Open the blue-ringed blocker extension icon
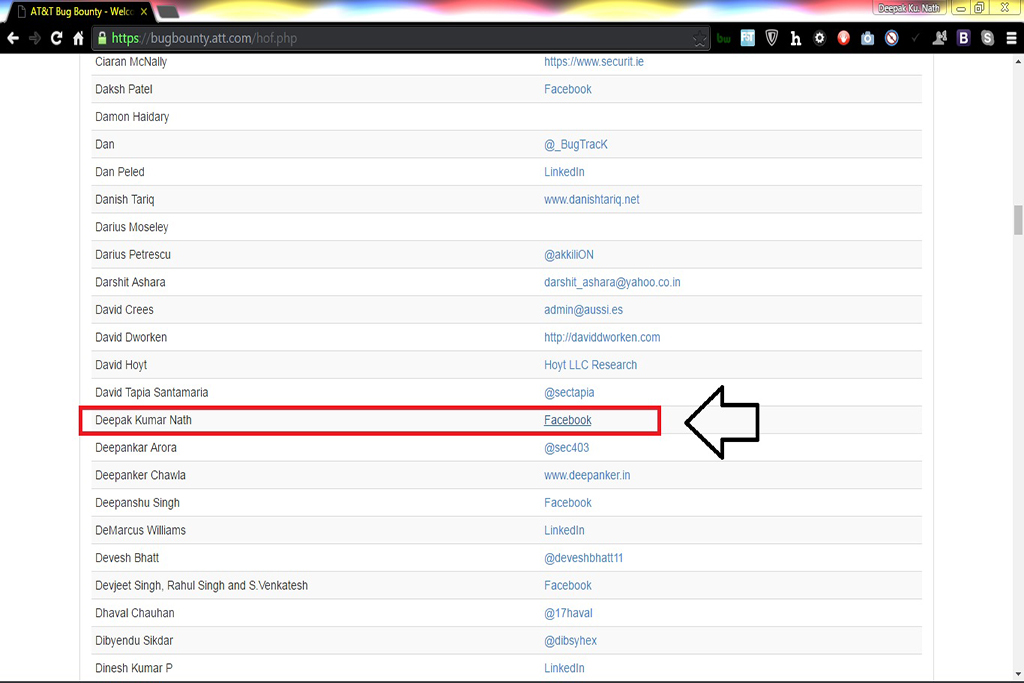Viewport: 1024px width, 683px height. tap(891, 39)
